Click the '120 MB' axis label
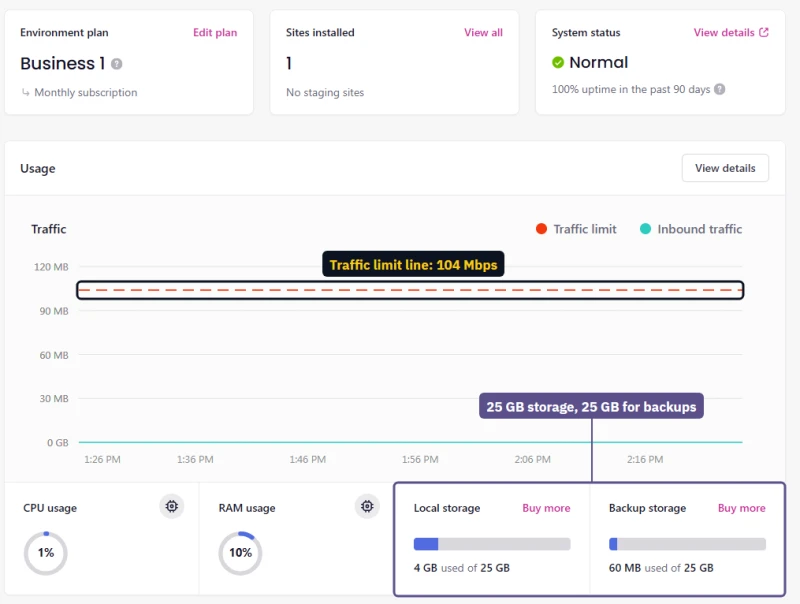This screenshot has height=604, width=800. click(x=51, y=267)
